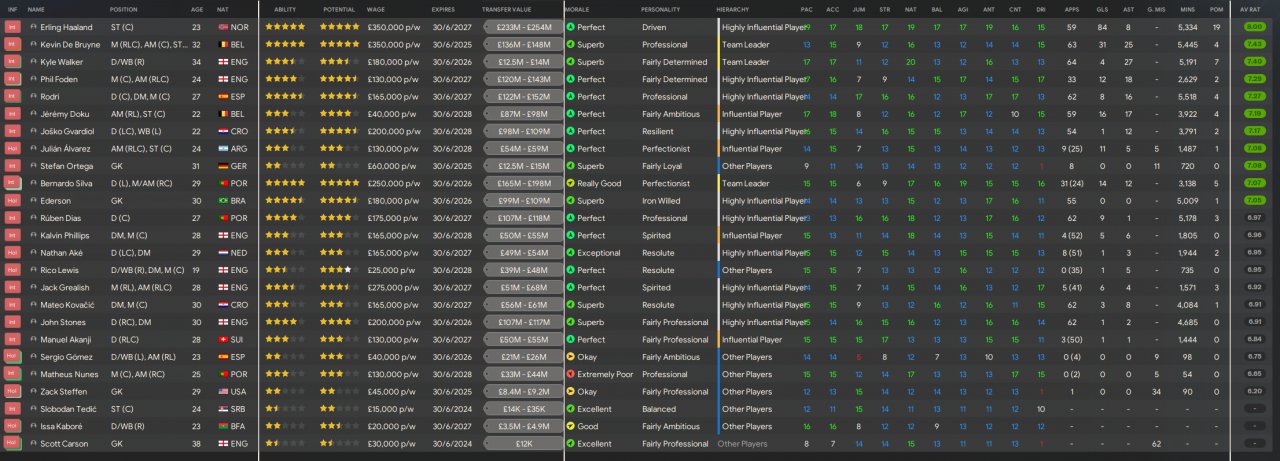Sort by the MINS column header
The width and height of the screenshot is (1280, 461).
point(1187,9)
